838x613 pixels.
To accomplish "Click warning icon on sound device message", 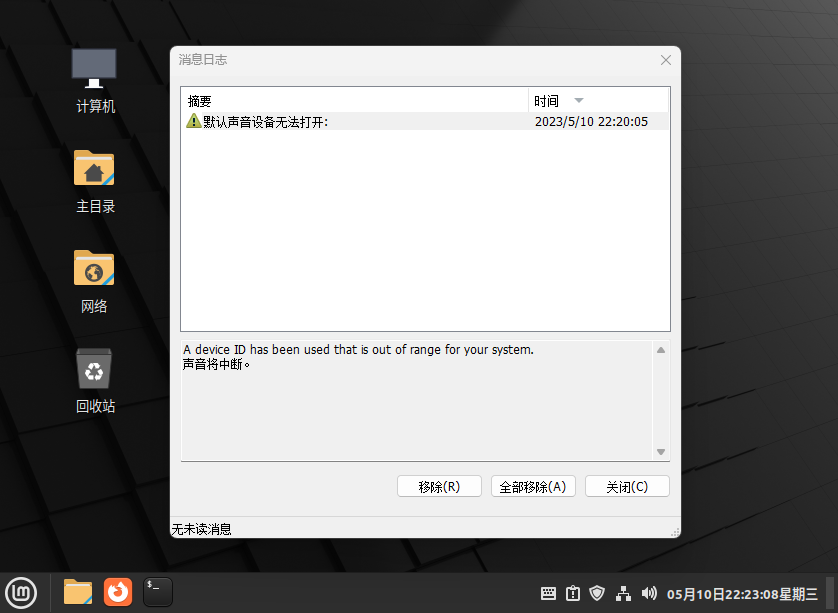I will pos(193,121).
